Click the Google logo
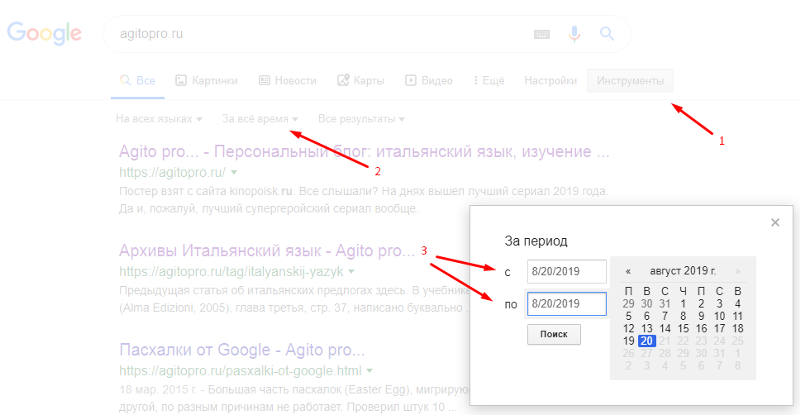The height and width of the screenshot is (415, 800). (x=44, y=34)
